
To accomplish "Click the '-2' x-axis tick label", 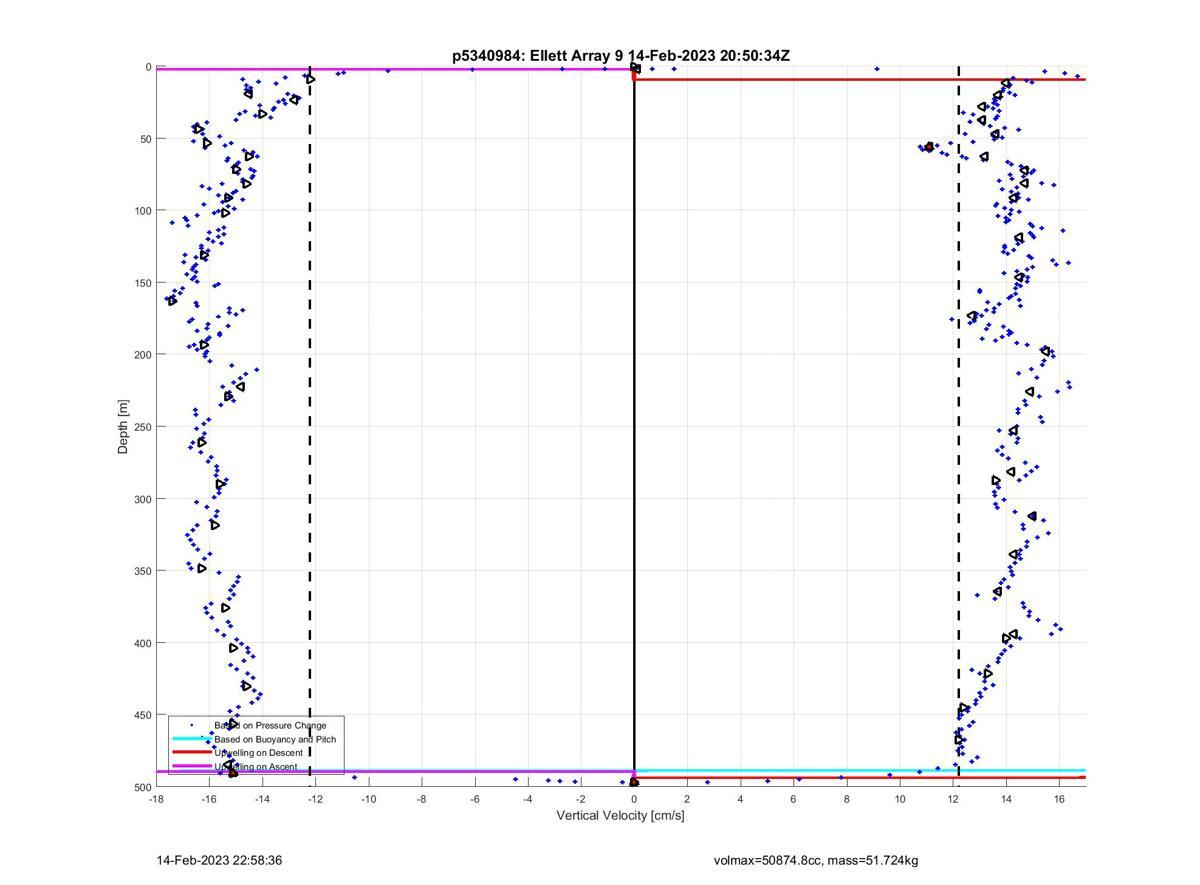I will [580, 799].
